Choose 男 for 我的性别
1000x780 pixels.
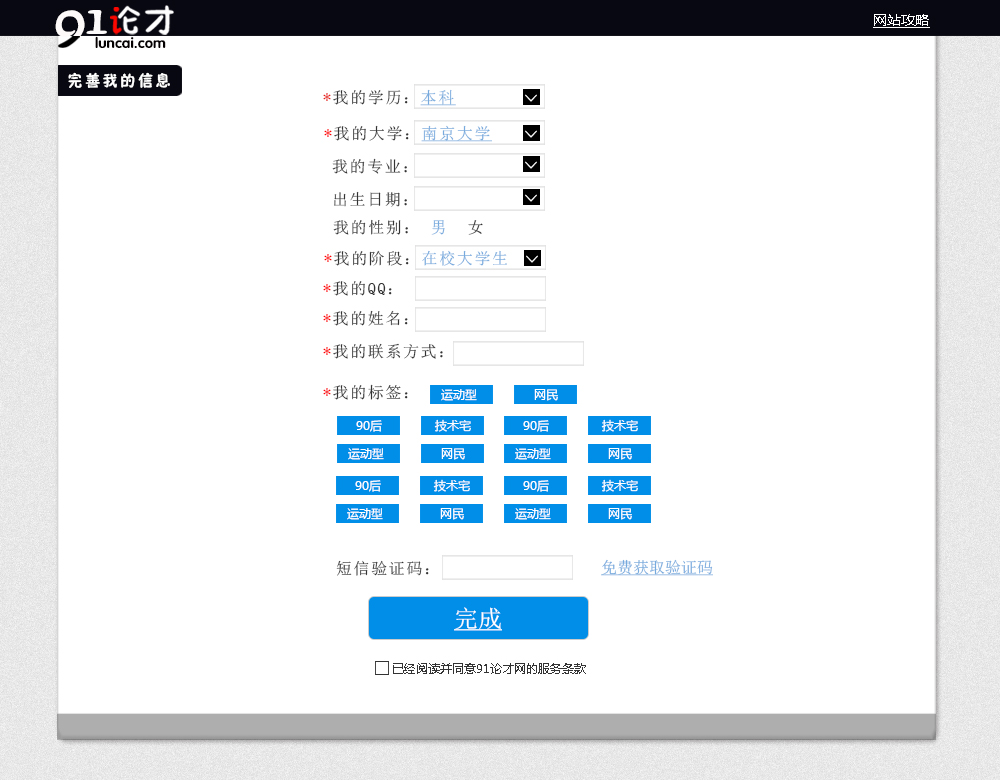[439, 228]
